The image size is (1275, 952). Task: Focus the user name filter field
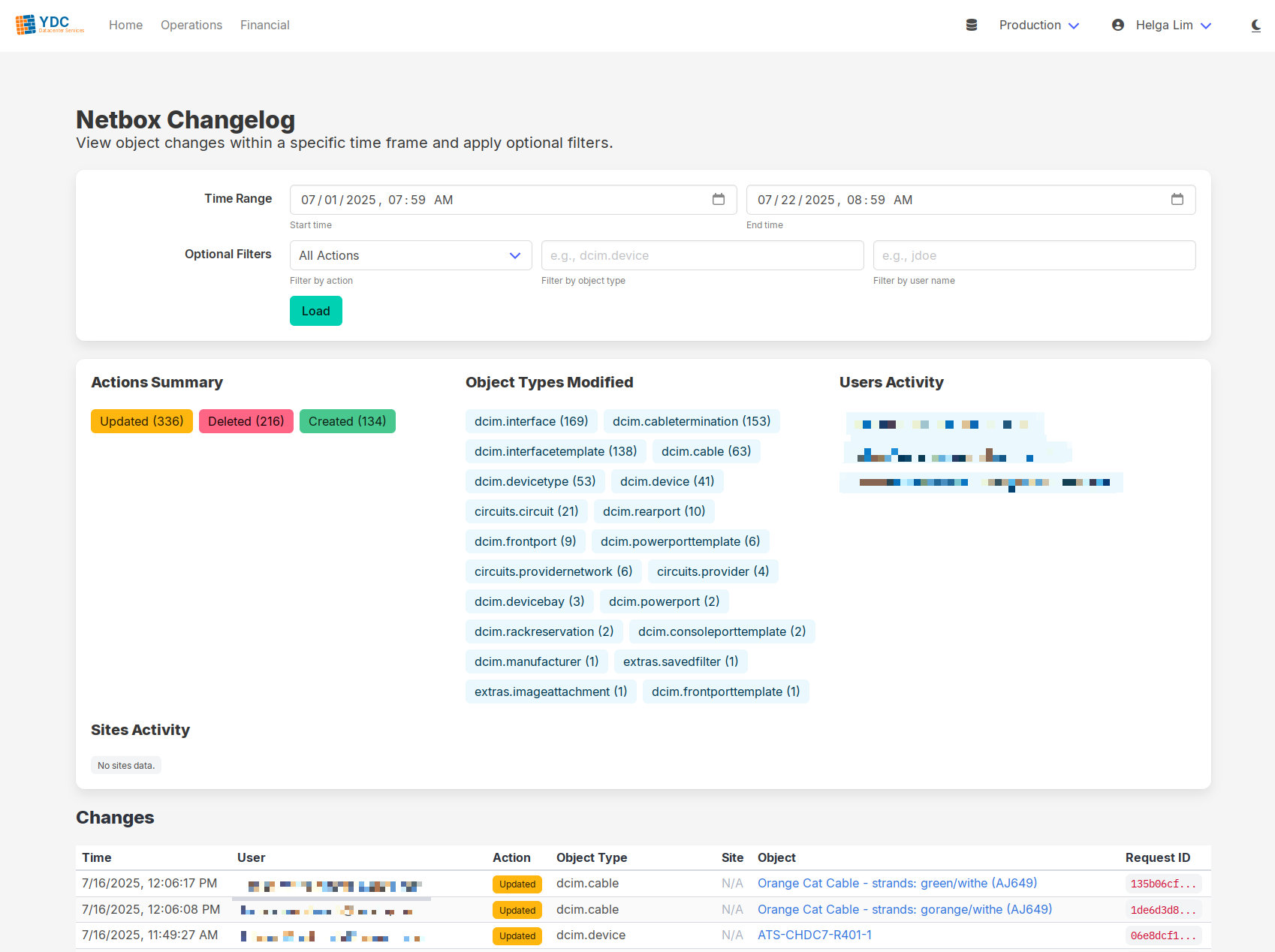point(1035,255)
